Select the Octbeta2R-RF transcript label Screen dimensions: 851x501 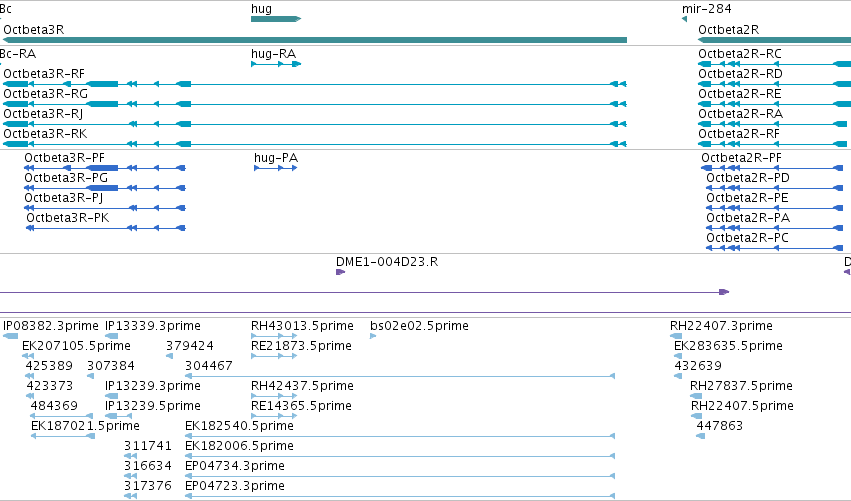click(x=739, y=134)
